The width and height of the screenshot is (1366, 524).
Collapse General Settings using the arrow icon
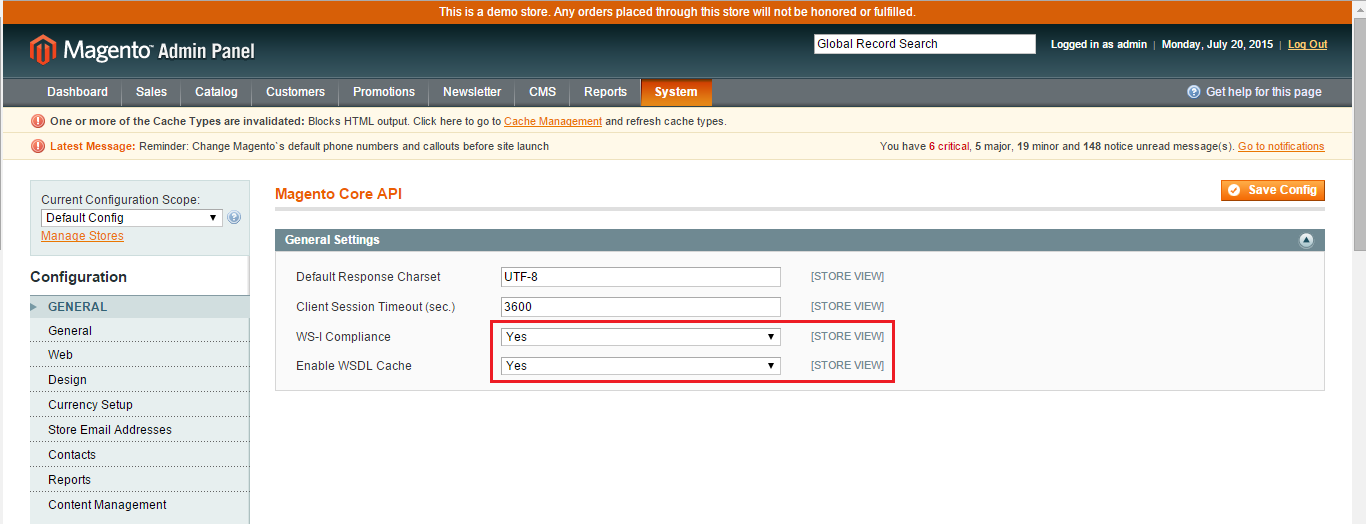pos(1305,240)
